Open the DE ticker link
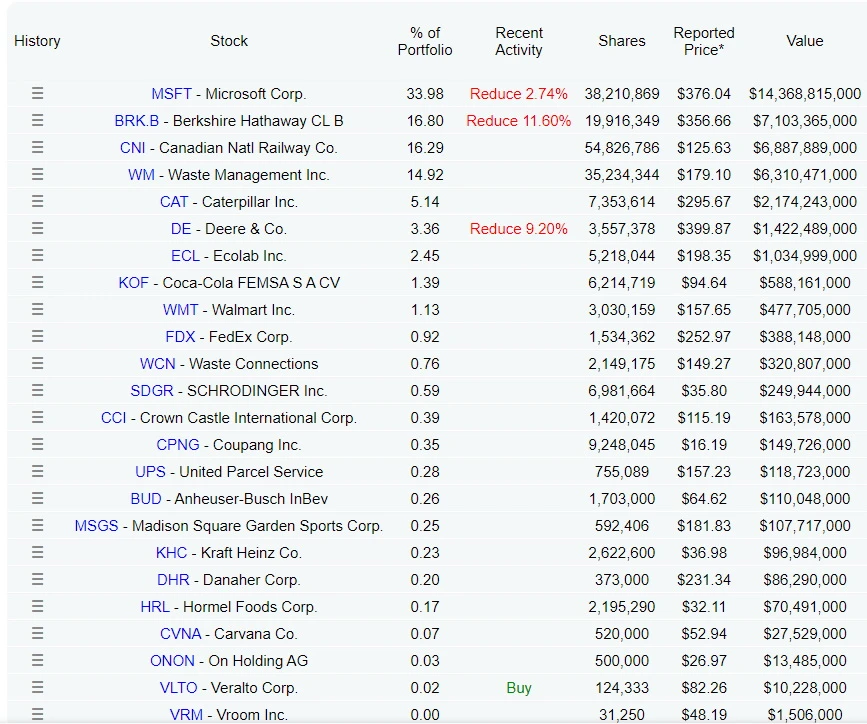The height and width of the screenshot is (724, 867). click(x=181, y=229)
